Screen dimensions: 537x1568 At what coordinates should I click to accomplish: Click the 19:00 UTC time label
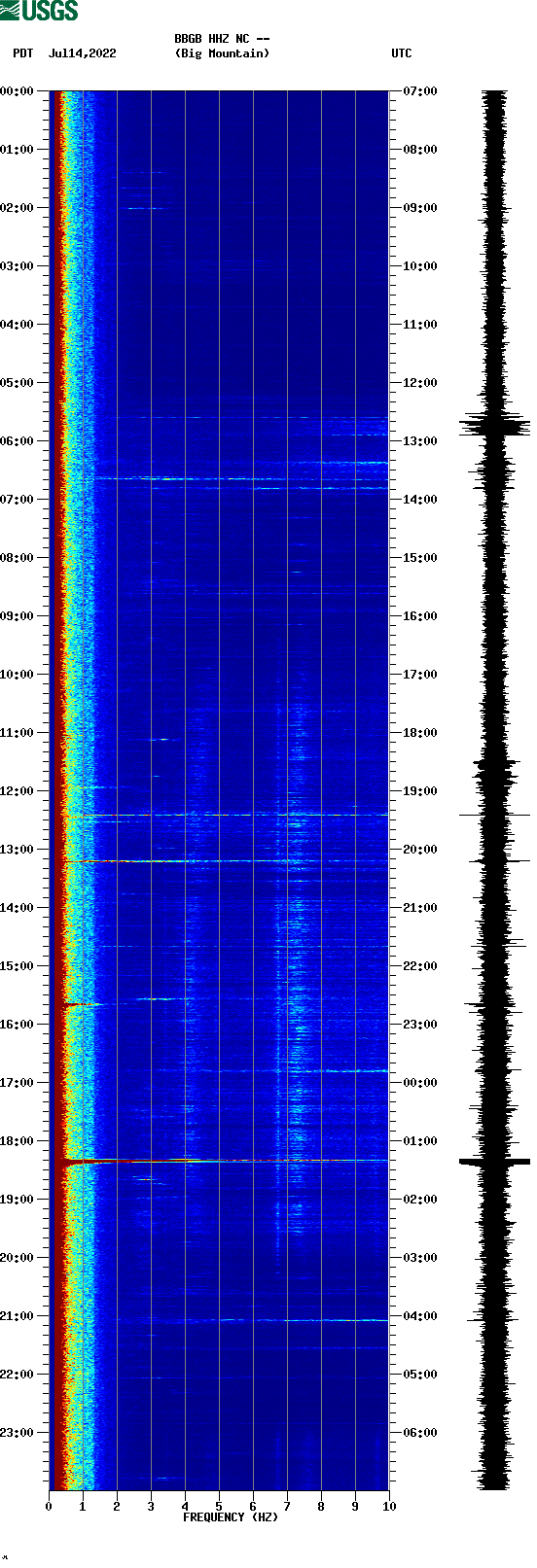[x=420, y=791]
